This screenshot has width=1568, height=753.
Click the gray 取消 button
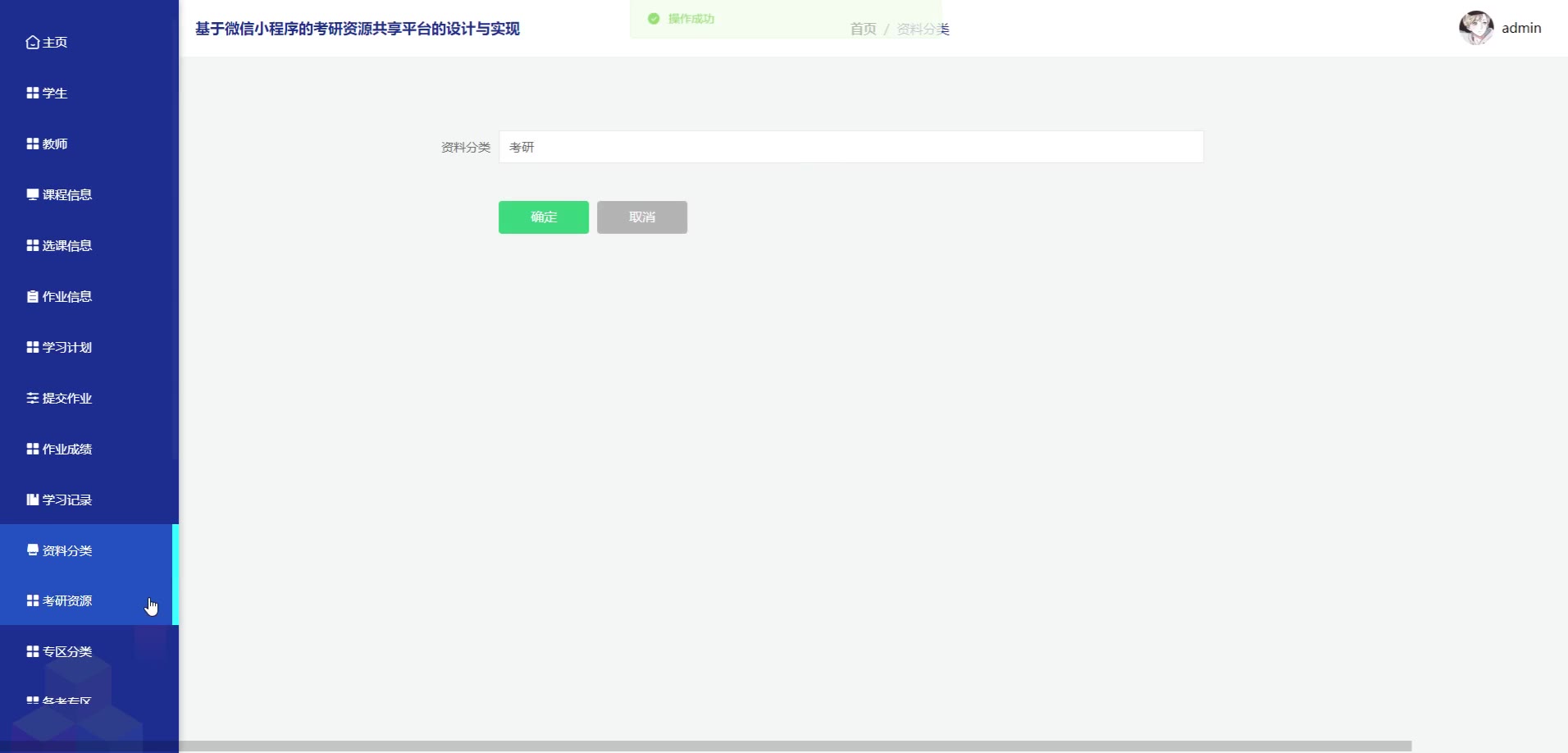pos(642,217)
